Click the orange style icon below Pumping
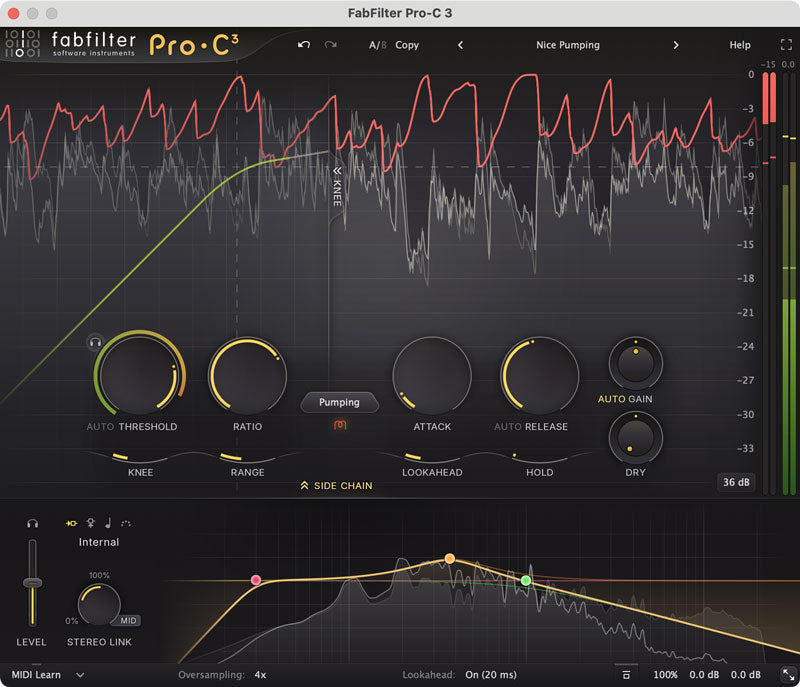 point(340,425)
